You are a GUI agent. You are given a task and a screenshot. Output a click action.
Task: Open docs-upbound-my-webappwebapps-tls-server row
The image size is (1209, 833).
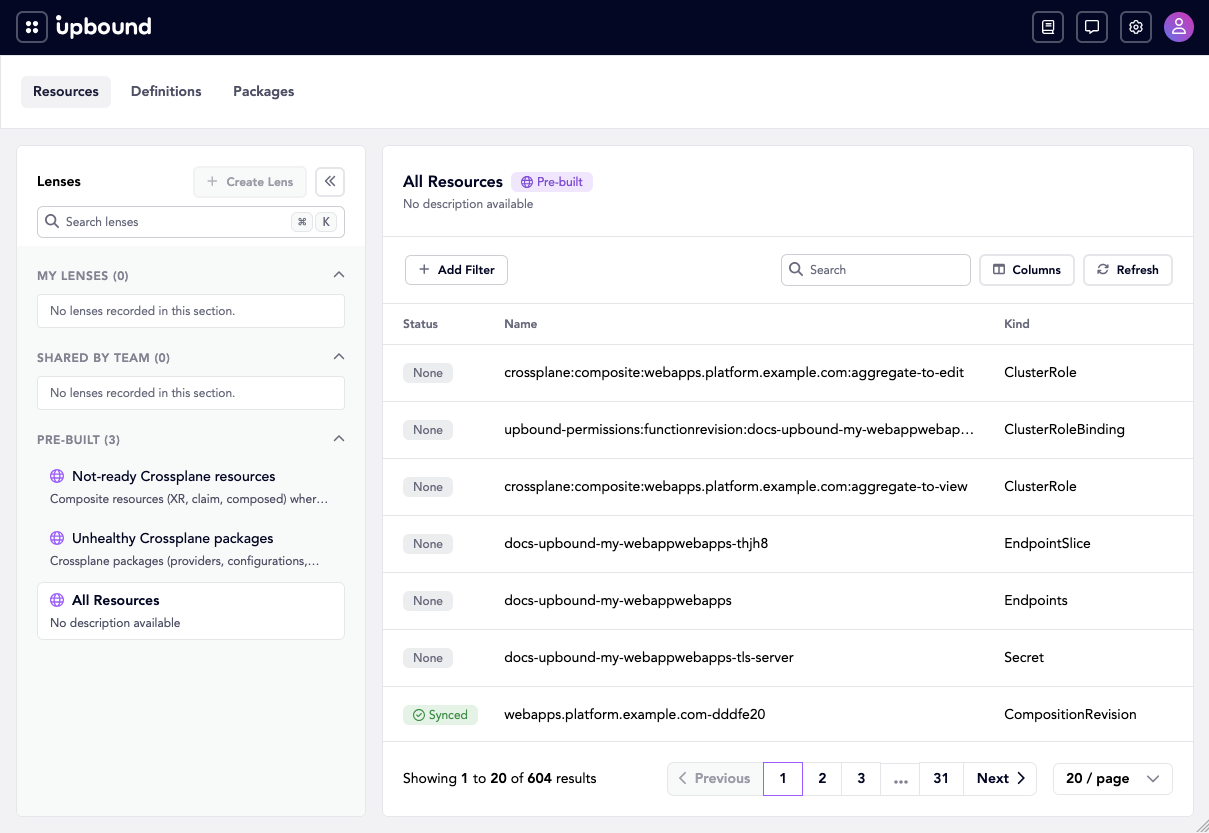coord(788,658)
